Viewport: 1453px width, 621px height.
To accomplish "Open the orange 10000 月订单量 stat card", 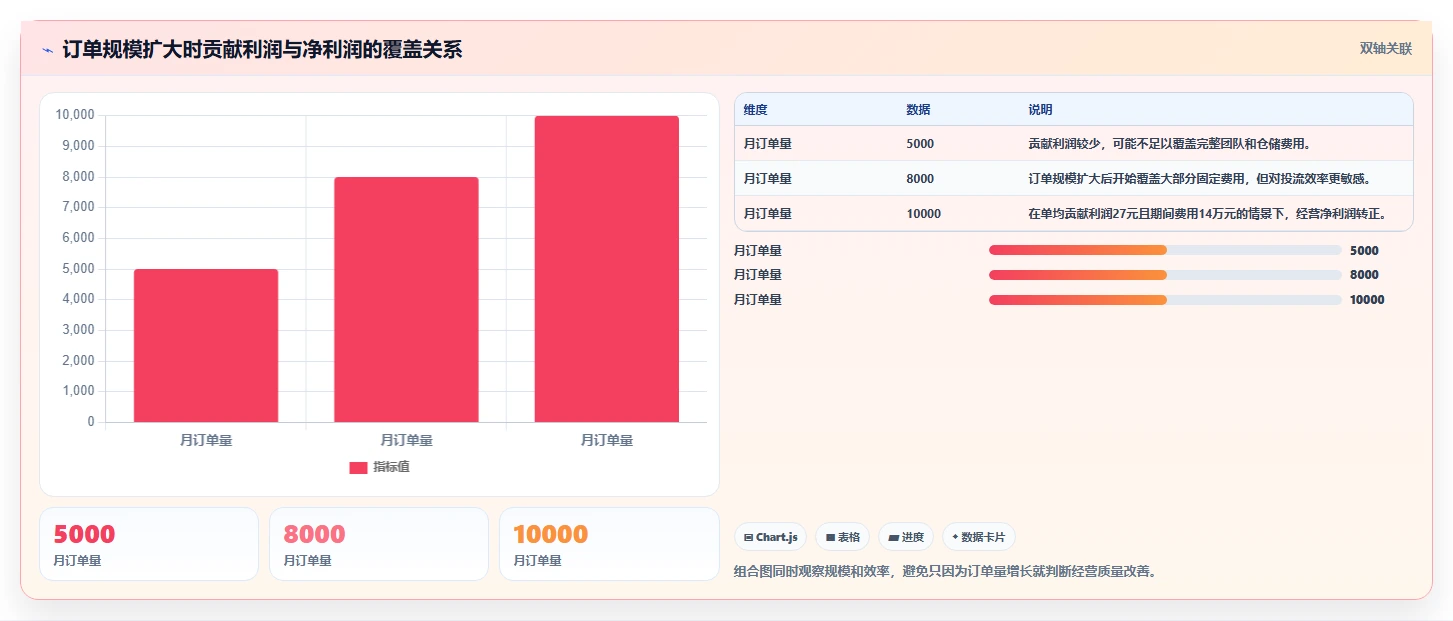I will [609, 544].
